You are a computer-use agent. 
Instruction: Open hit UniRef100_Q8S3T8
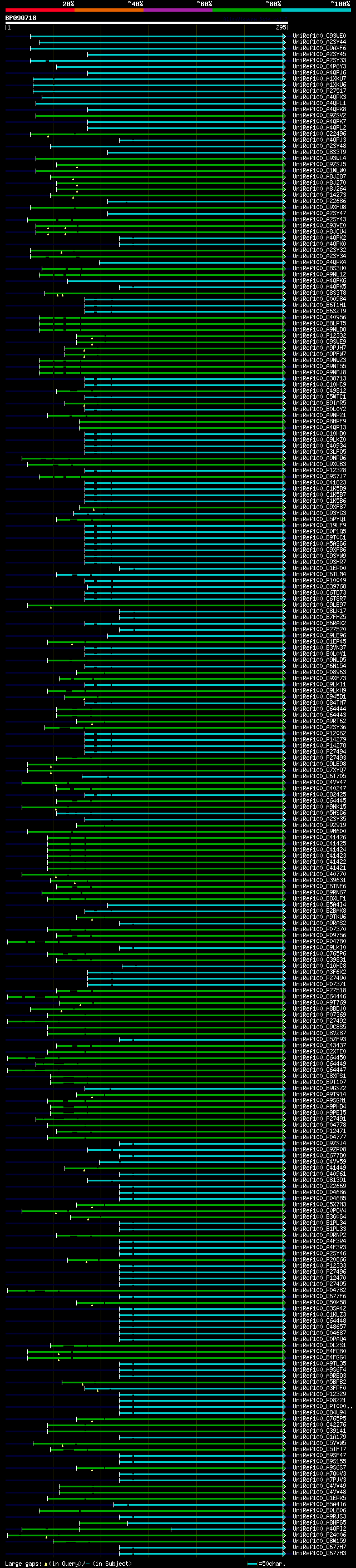pos(319,293)
